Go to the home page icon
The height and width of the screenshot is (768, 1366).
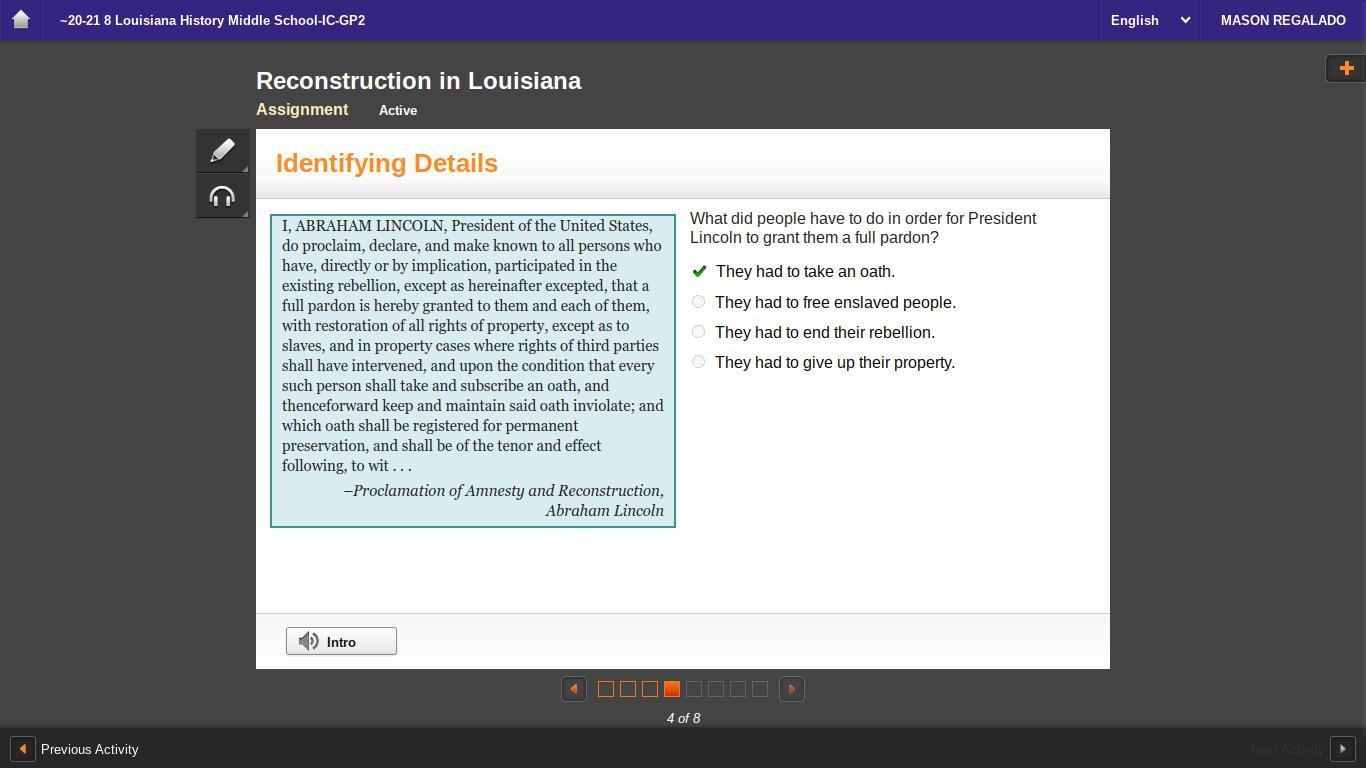tap(20, 19)
